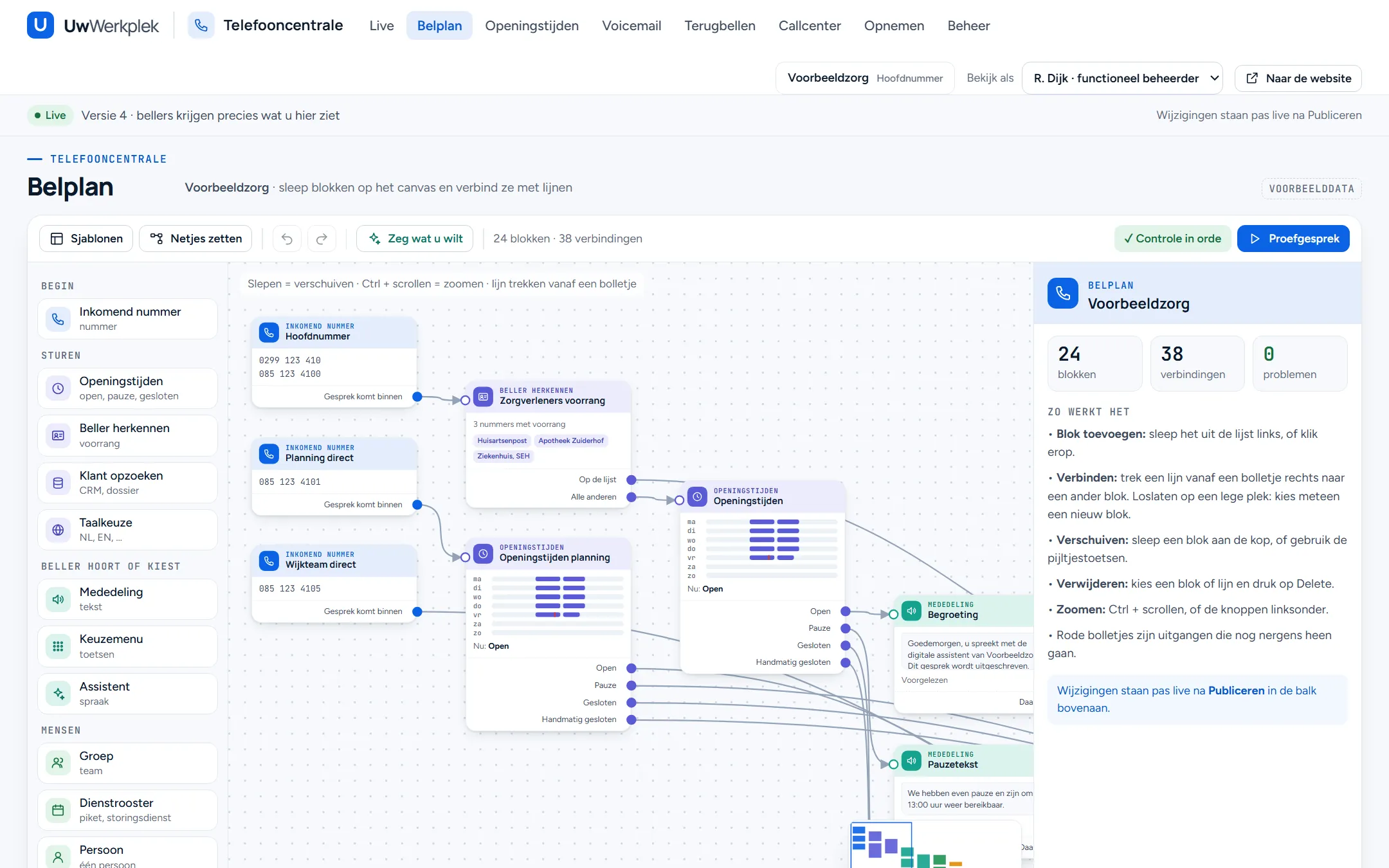Select the Taalkeuze globe icon
1389x868 pixels.
(58, 530)
